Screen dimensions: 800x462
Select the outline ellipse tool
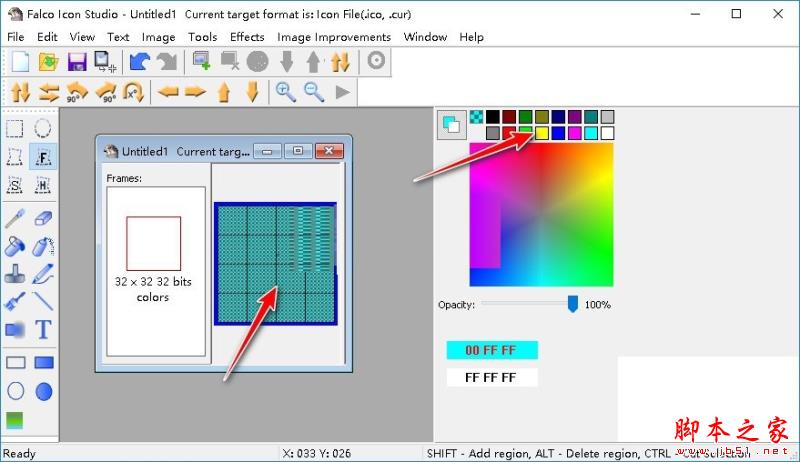[x=16, y=392]
